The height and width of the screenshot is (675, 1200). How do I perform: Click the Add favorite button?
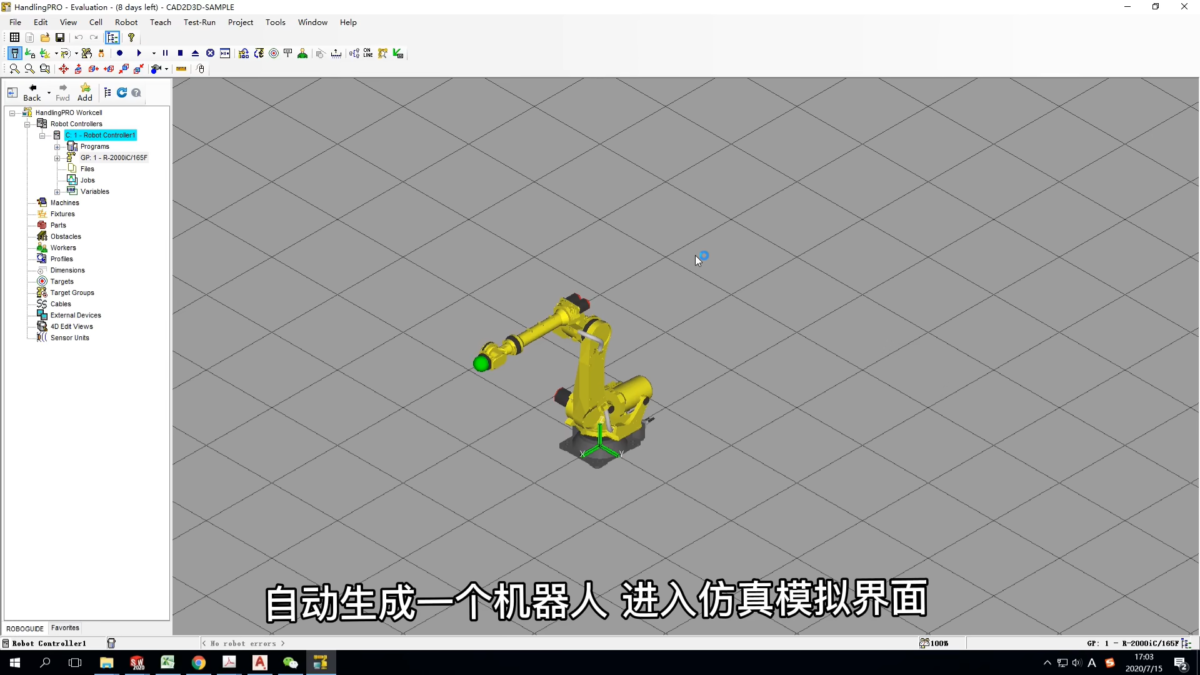click(85, 92)
